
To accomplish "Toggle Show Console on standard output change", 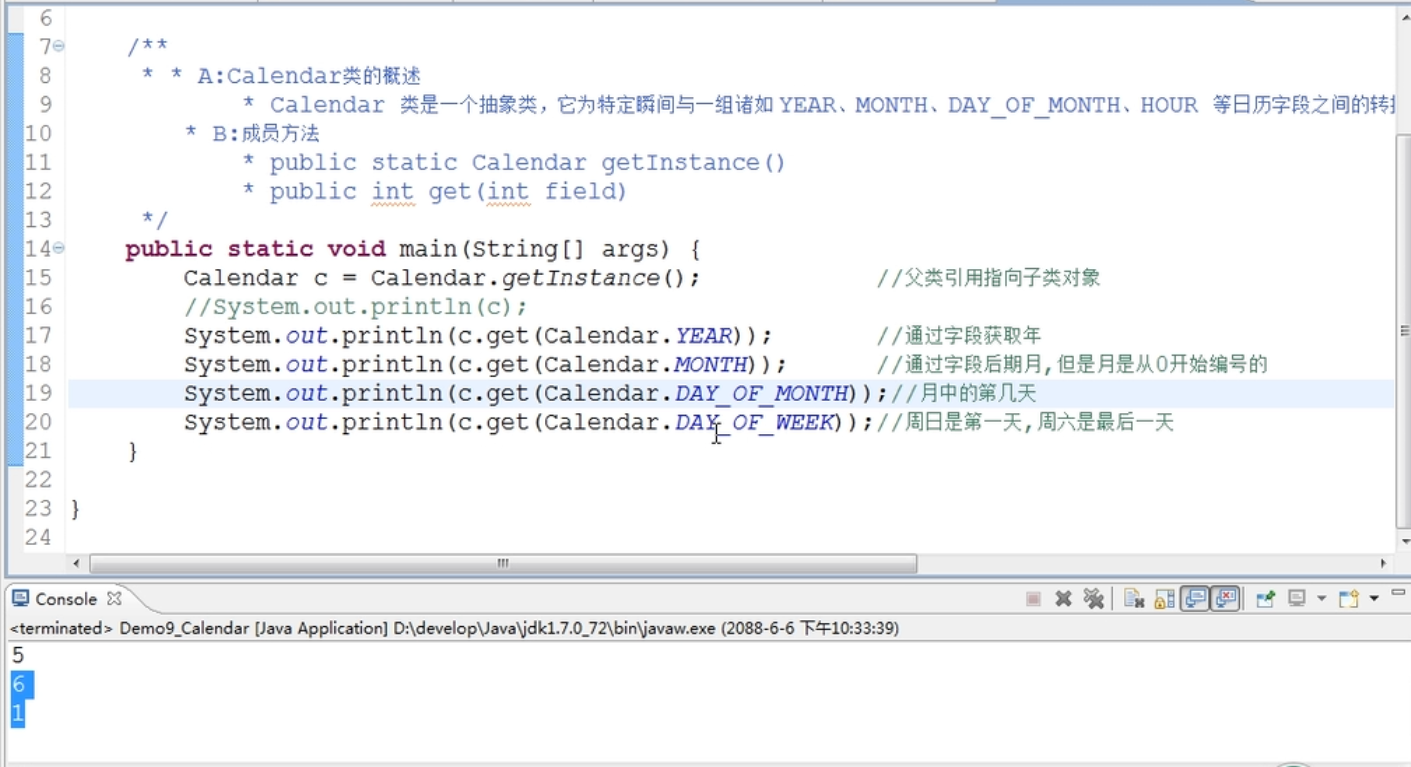I will [1194, 599].
